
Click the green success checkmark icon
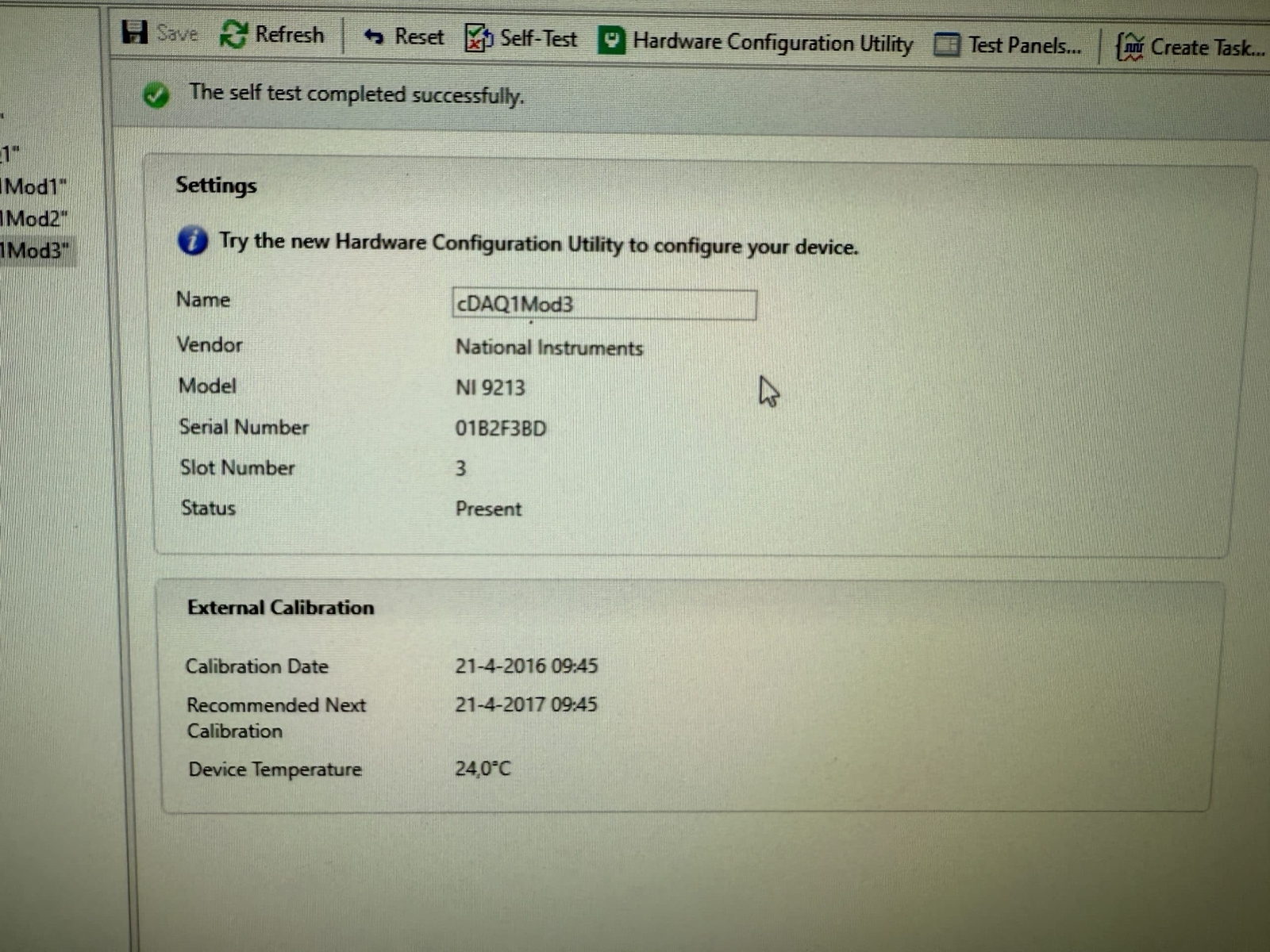pyautogui.click(x=156, y=95)
